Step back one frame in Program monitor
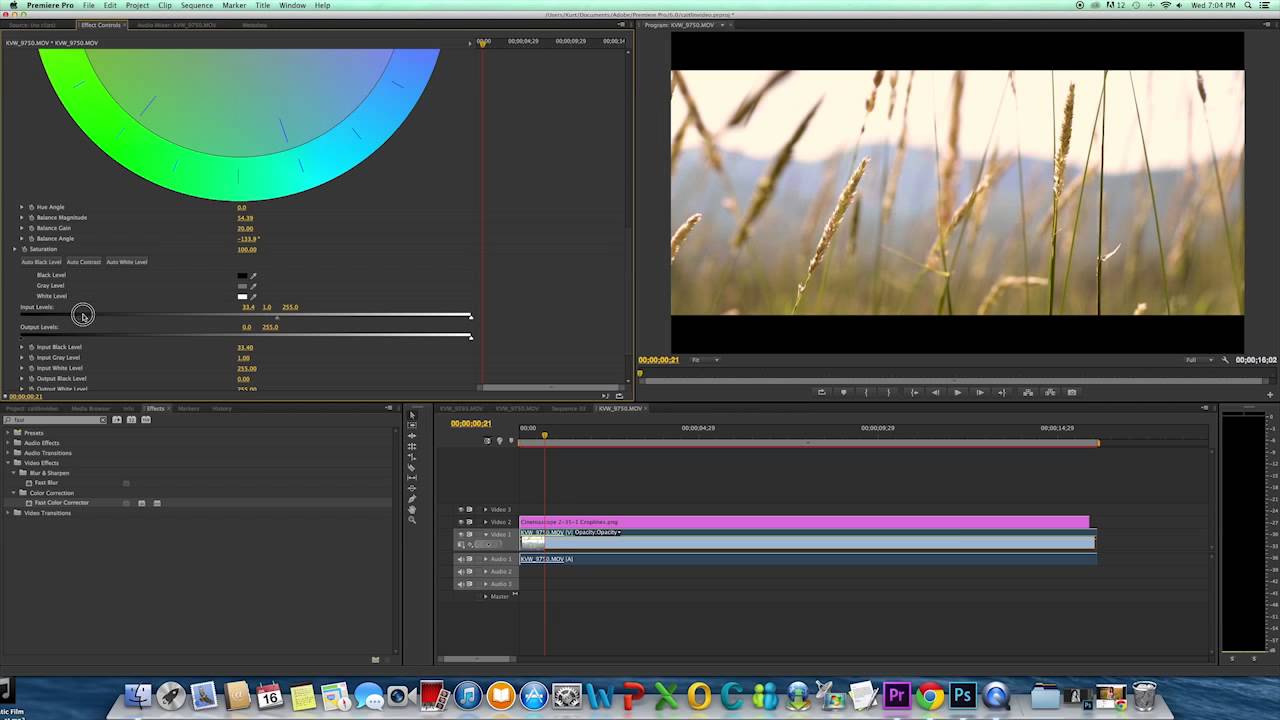This screenshot has height=720, width=1280. pyautogui.click(x=935, y=392)
